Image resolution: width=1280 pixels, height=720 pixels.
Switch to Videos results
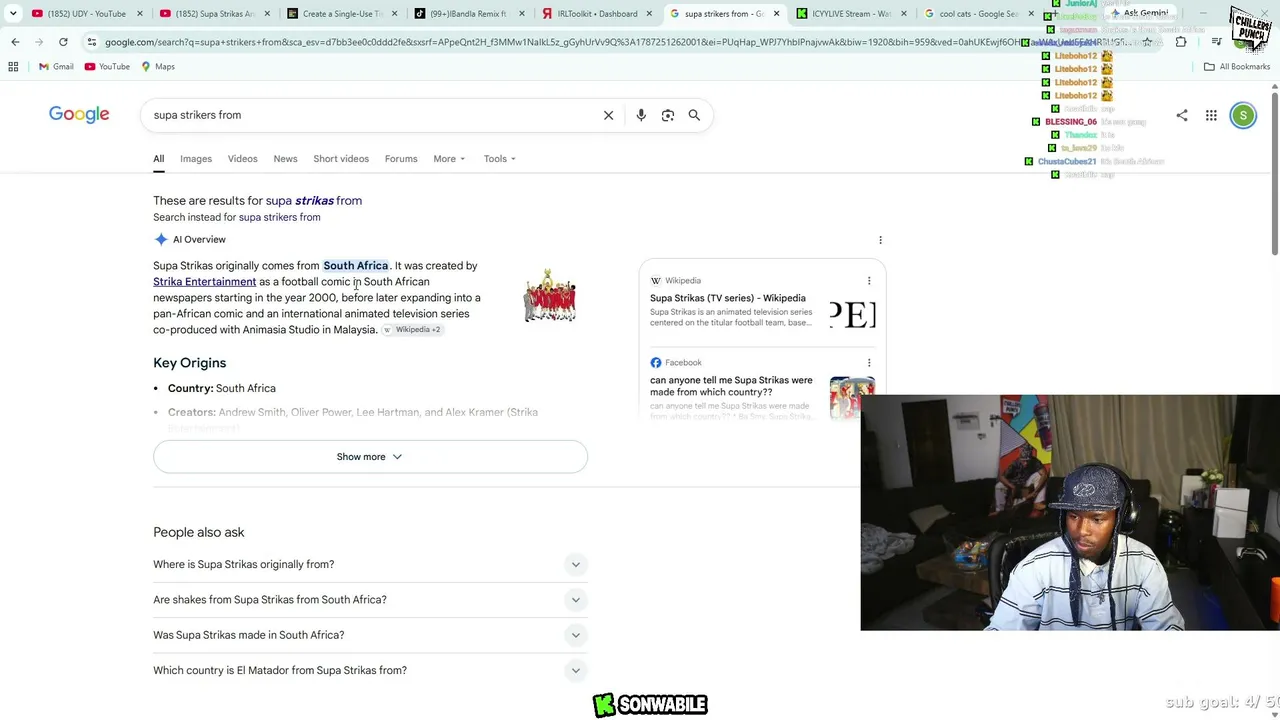[242, 159]
